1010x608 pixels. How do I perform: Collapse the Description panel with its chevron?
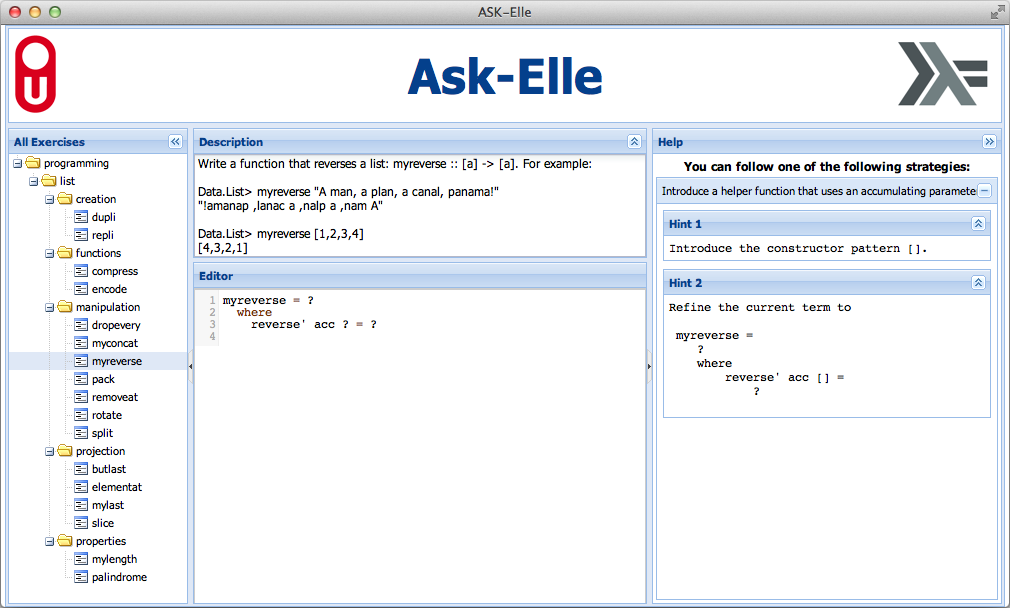pyautogui.click(x=634, y=142)
